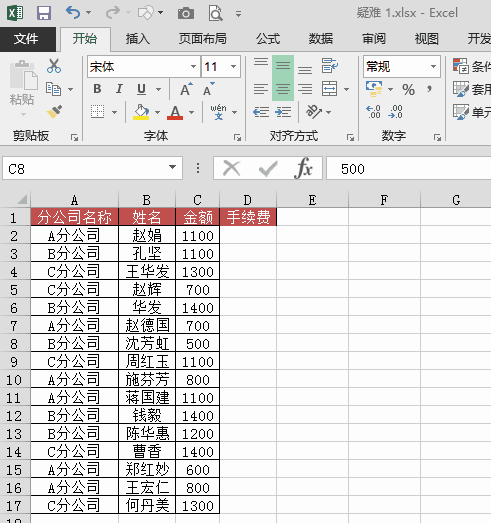Click Decrease Decimal icon

pyautogui.click(x=395, y=112)
